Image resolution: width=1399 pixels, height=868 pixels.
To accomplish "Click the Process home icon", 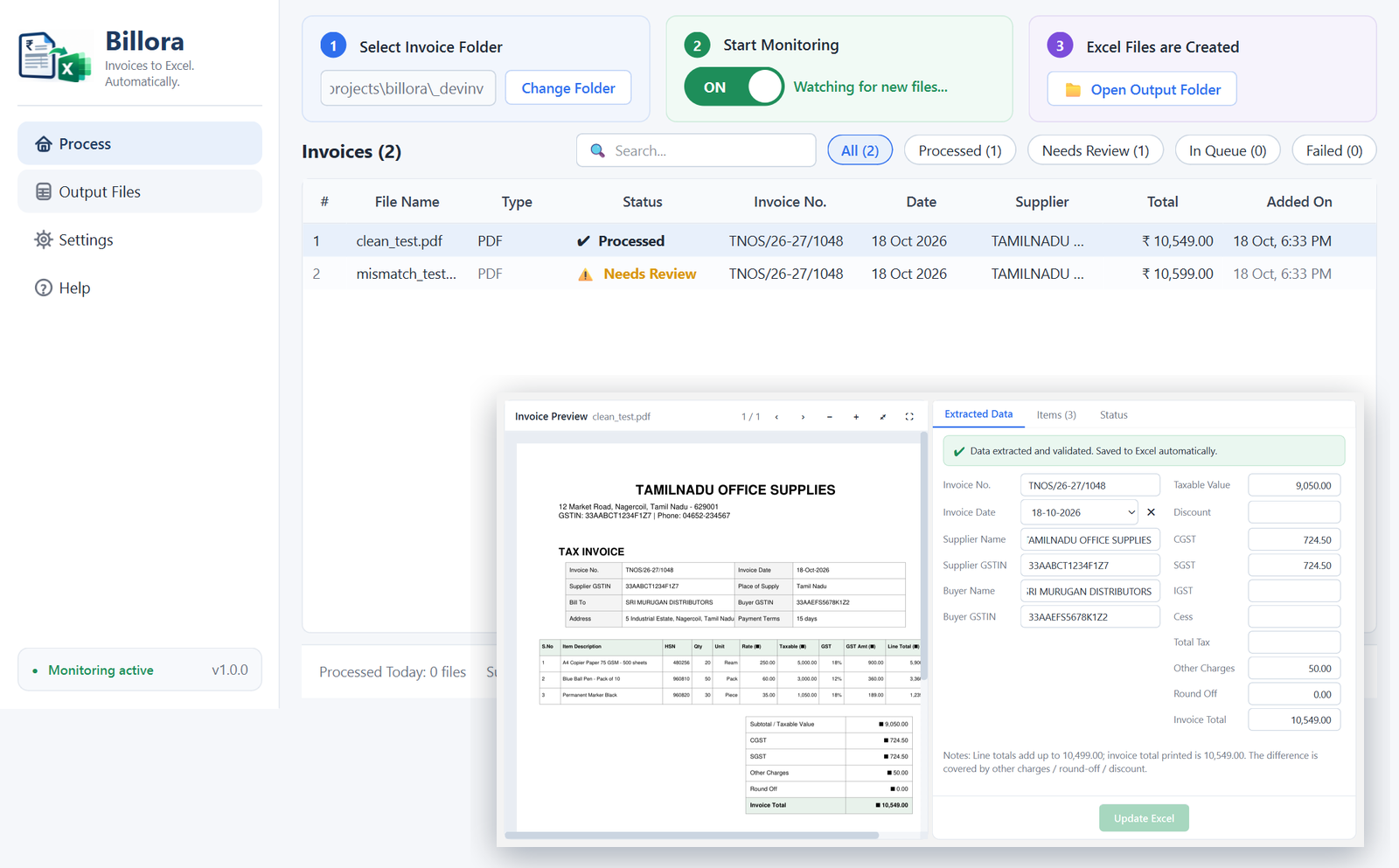I will [x=43, y=143].
